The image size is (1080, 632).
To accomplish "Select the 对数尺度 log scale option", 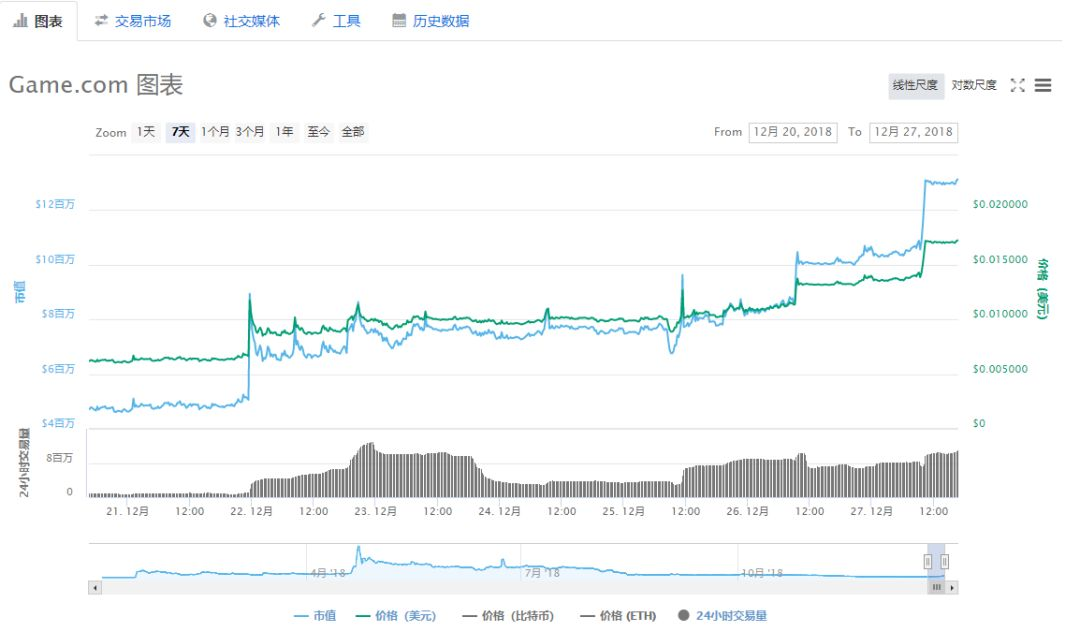I will coord(974,85).
